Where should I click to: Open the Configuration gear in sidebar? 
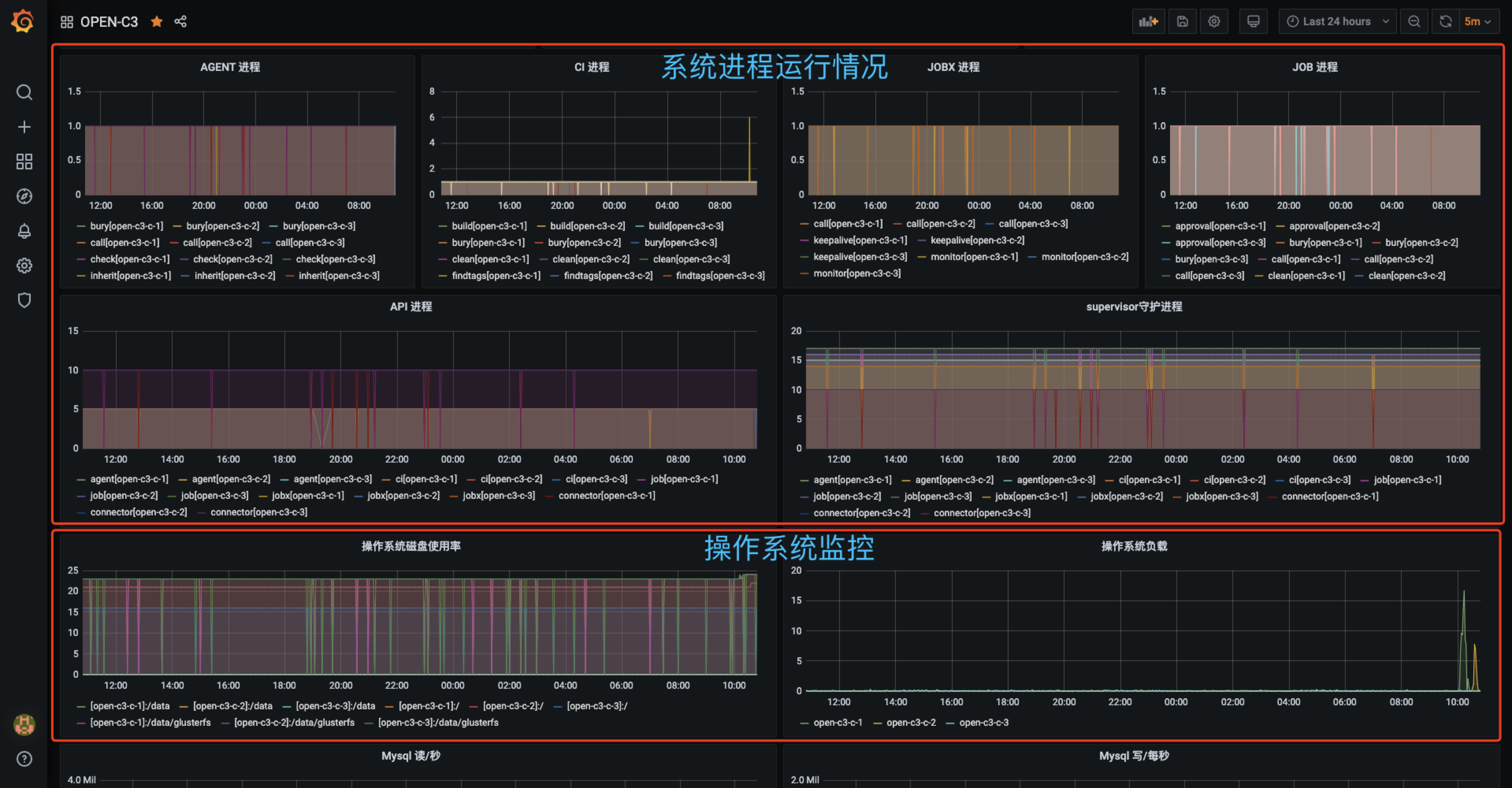[x=24, y=266]
